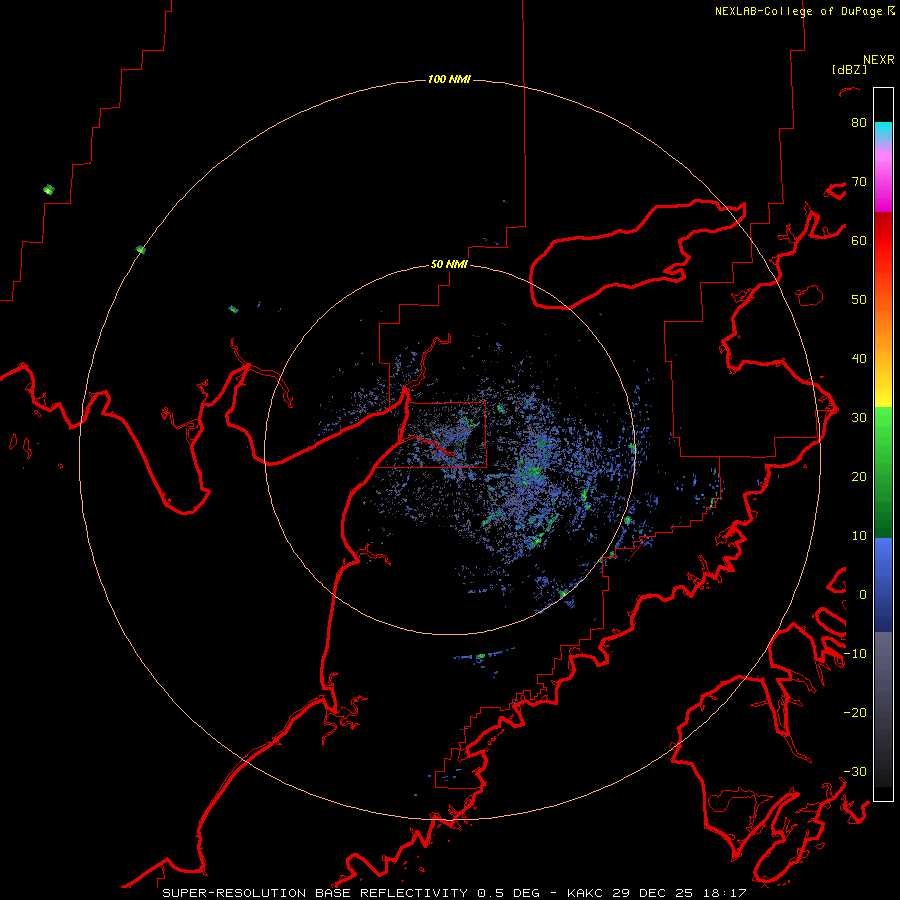Click the 80 dBZ scale value
This screenshot has height=900, width=900.
click(859, 122)
